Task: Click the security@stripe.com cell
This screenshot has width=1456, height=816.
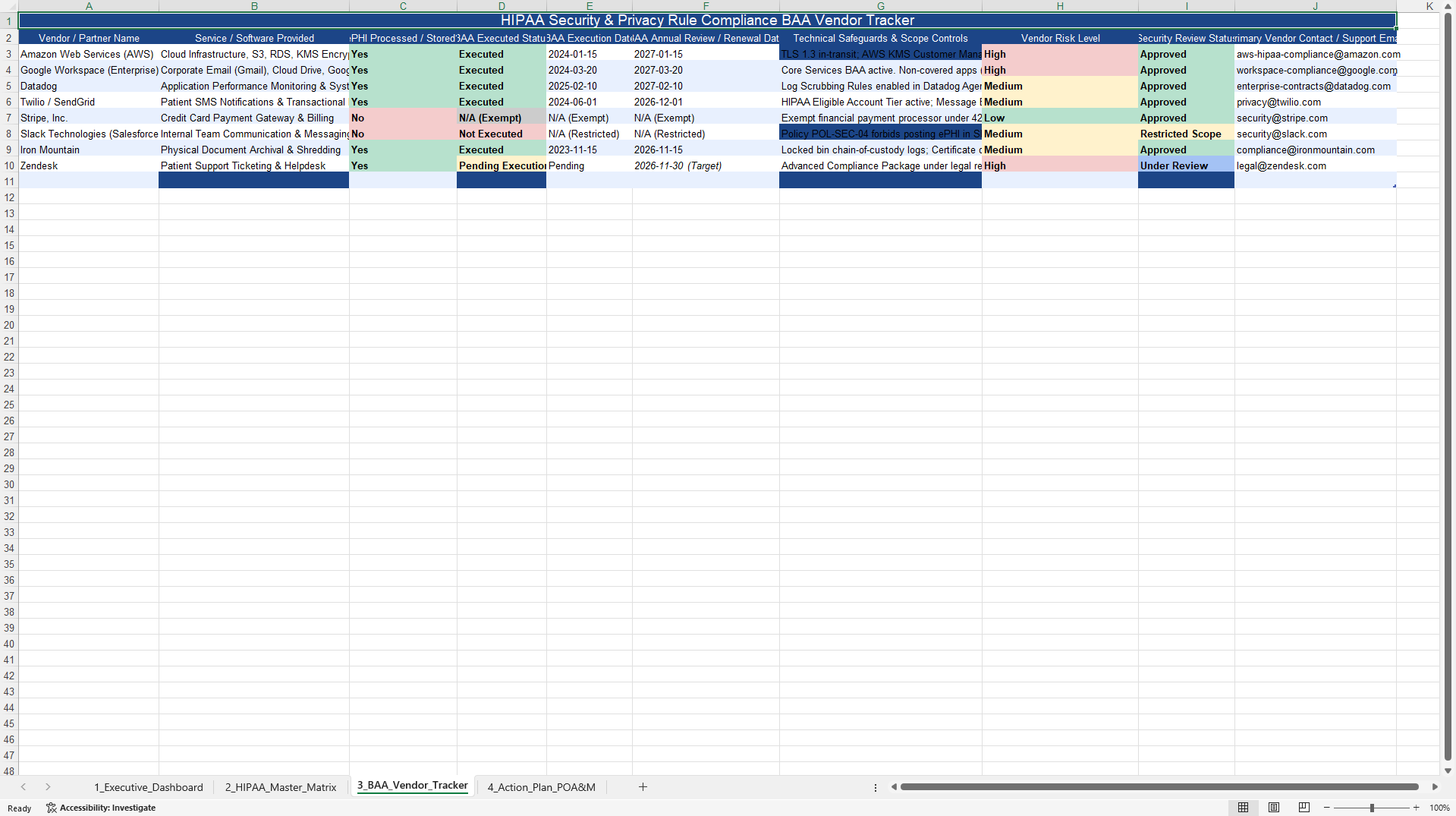Action: (x=1315, y=118)
